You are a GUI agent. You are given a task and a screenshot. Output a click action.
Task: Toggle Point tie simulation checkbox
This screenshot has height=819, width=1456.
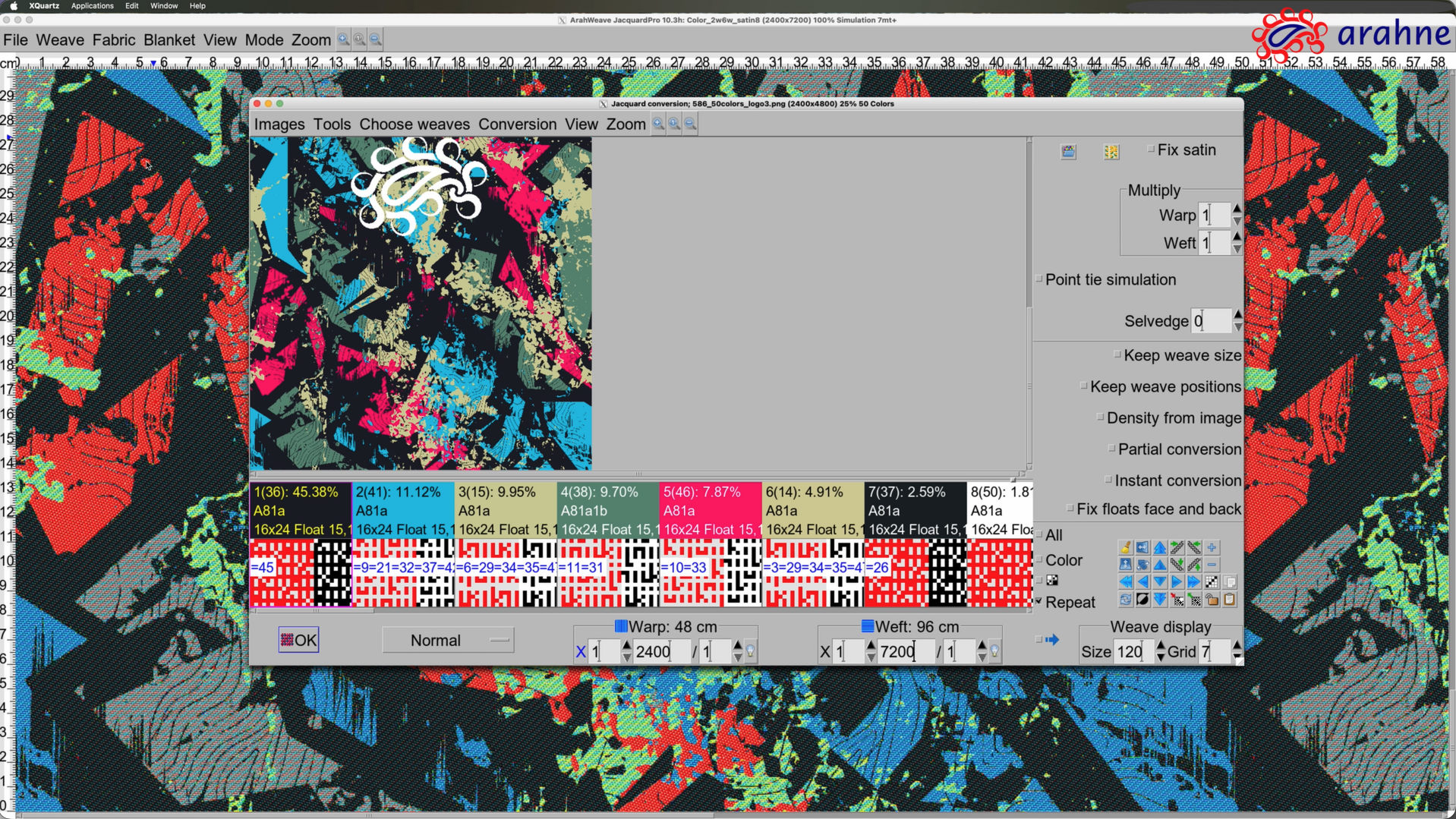point(1039,279)
